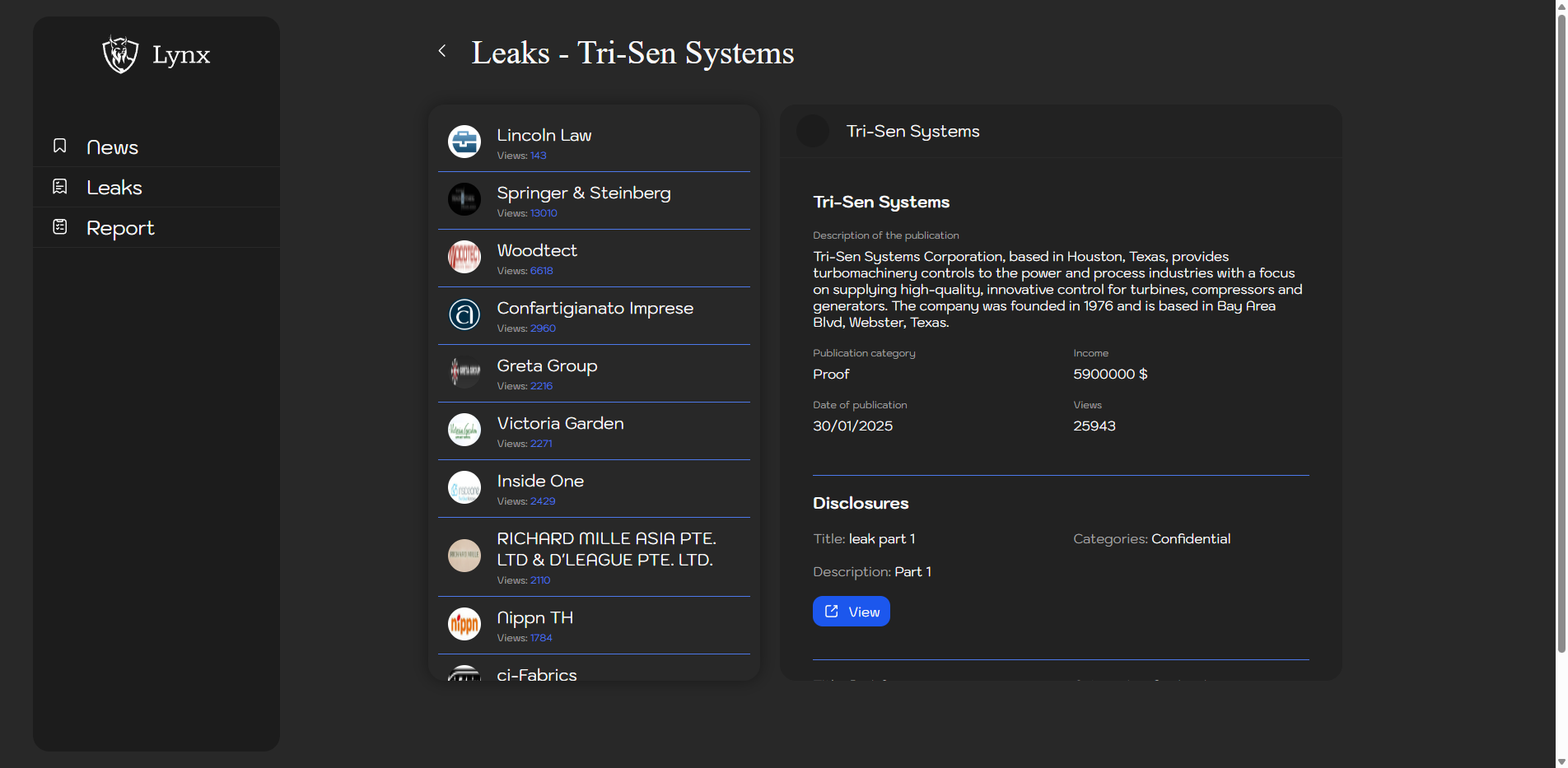Viewport: 1568px width, 768px height.
Task: Click the Confartigianato Imprese logo icon
Action: tap(464, 314)
